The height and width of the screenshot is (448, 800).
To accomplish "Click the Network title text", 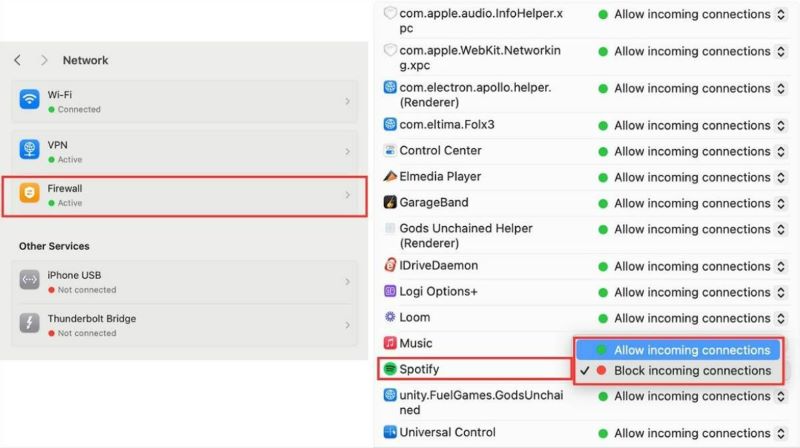I will point(85,60).
